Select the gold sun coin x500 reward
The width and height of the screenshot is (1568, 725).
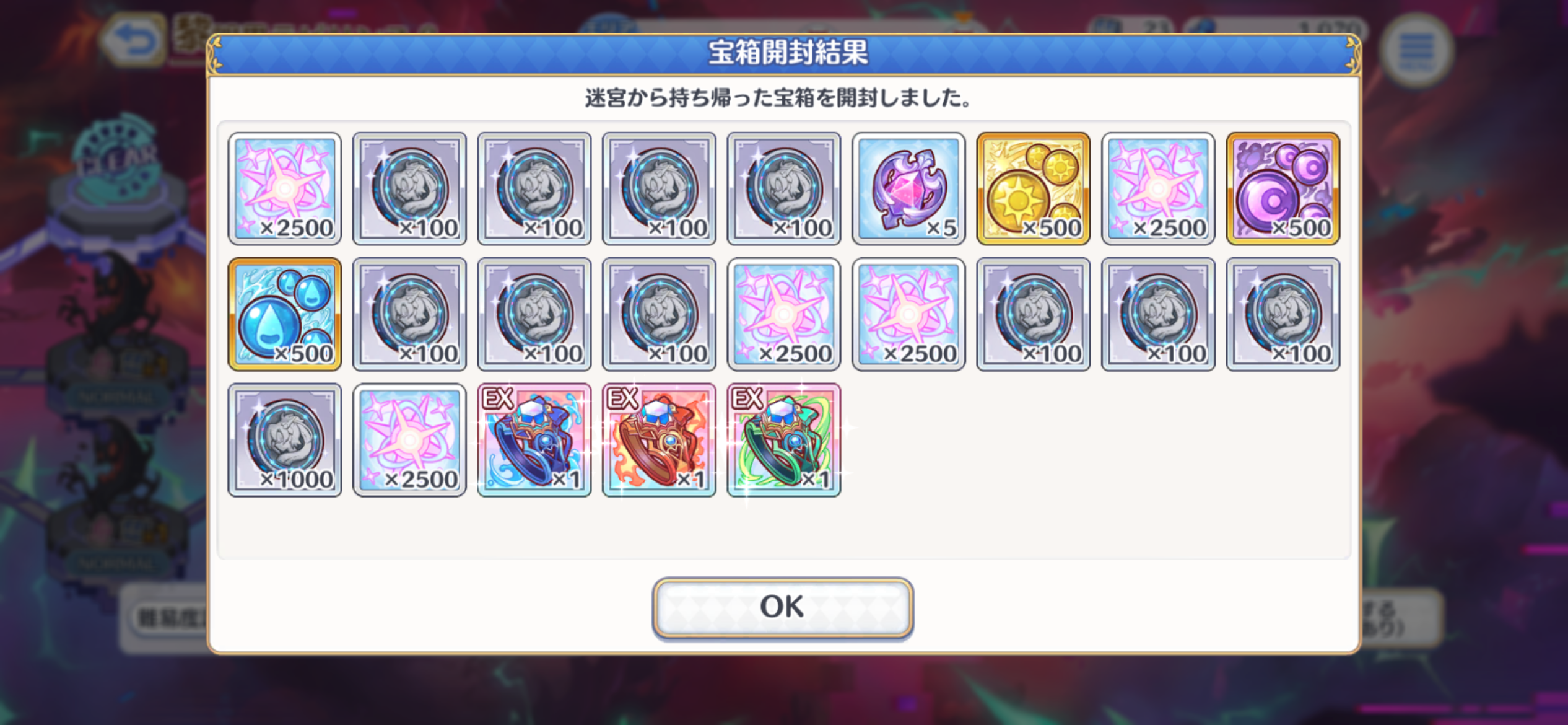pos(1033,188)
